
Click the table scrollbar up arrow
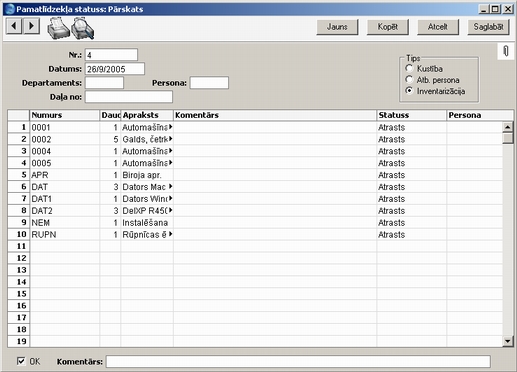tap(508, 127)
